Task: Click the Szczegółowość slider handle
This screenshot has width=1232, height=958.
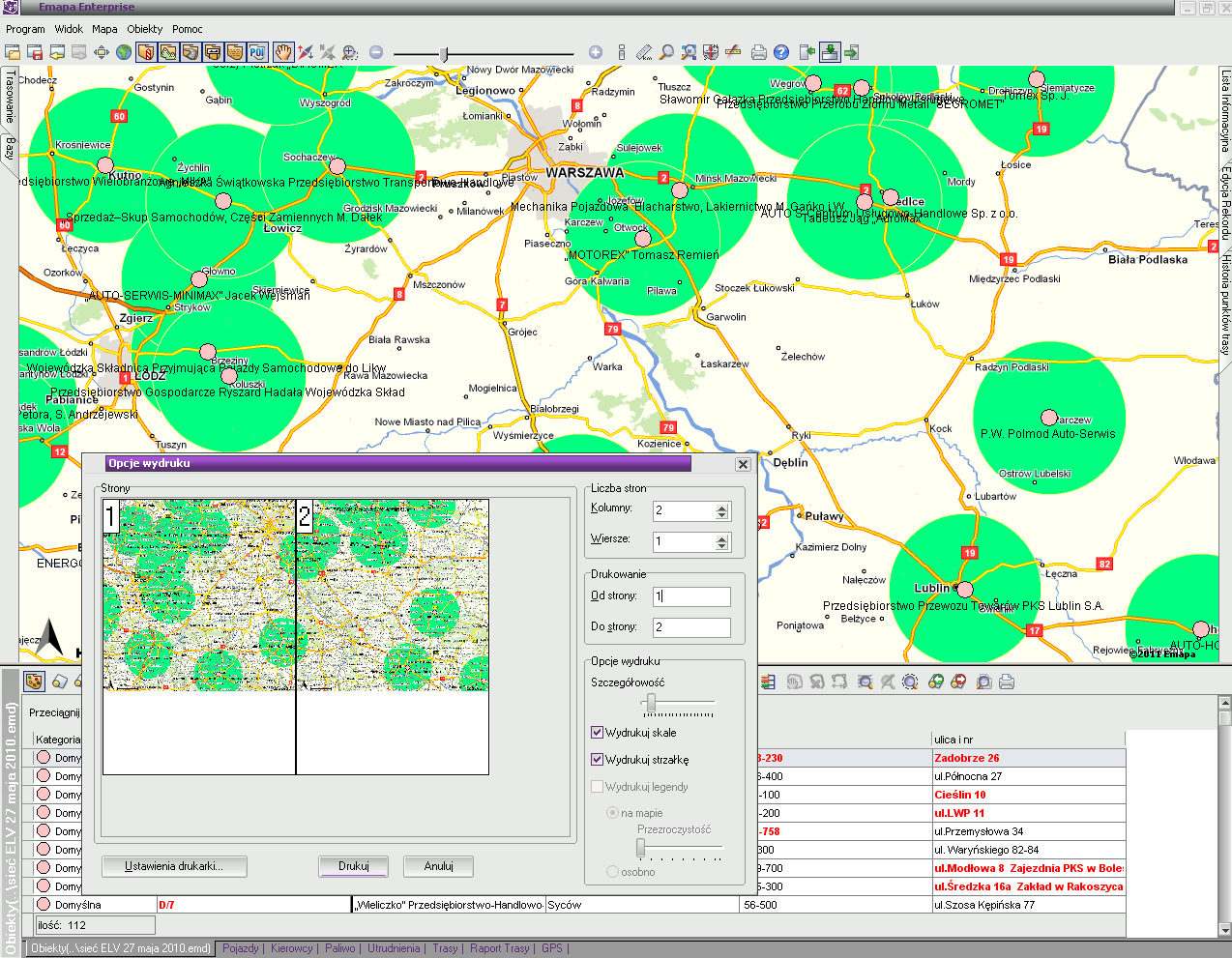Action: pos(652,702)
